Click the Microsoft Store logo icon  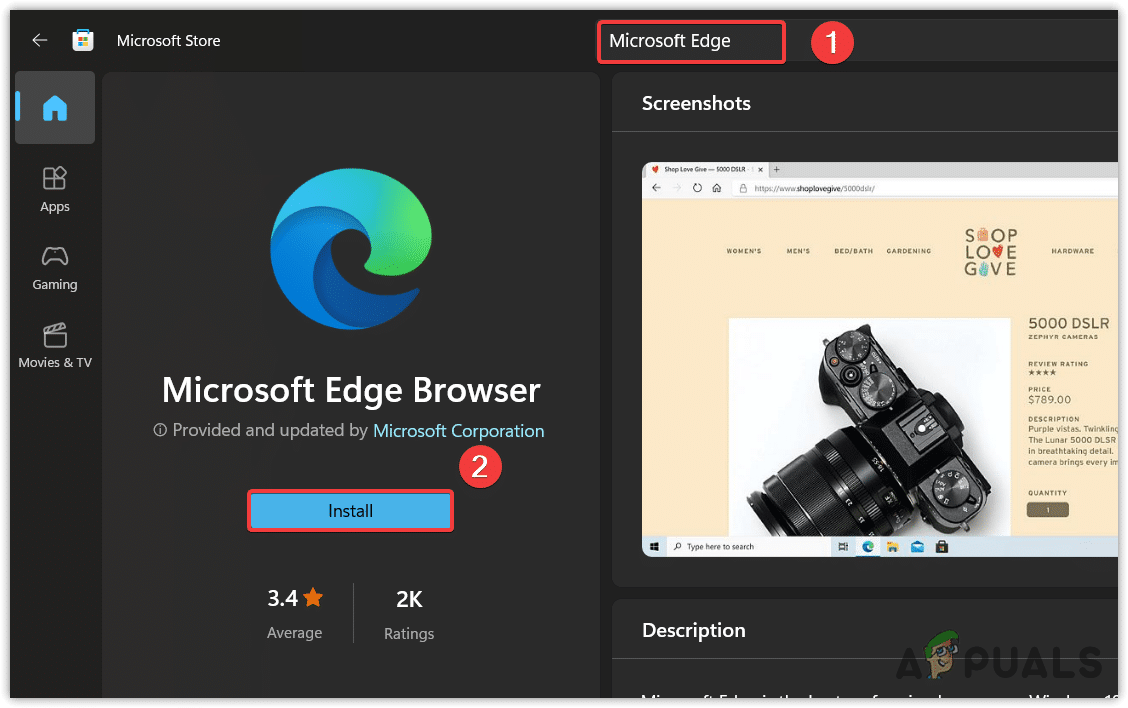point(83,40)
